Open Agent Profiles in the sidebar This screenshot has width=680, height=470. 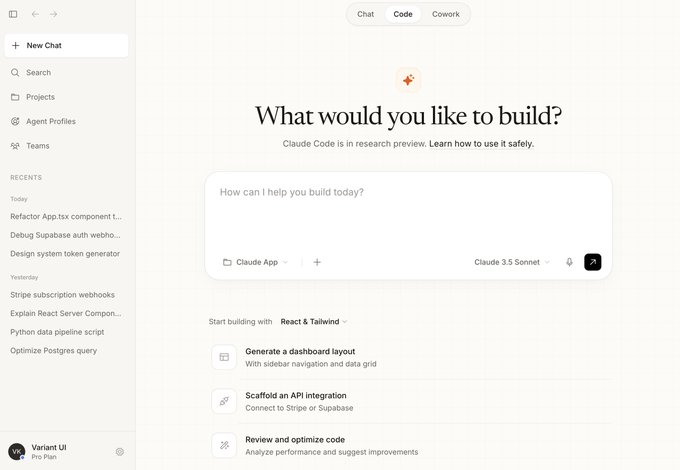[x=50, y=121]
